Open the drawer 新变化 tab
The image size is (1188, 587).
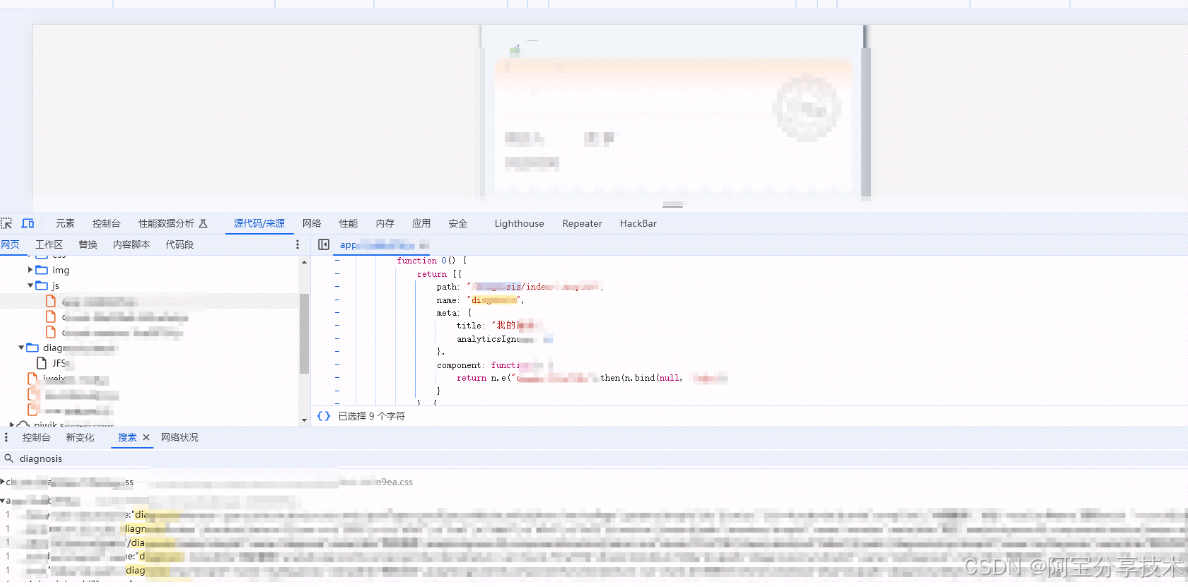80,437
